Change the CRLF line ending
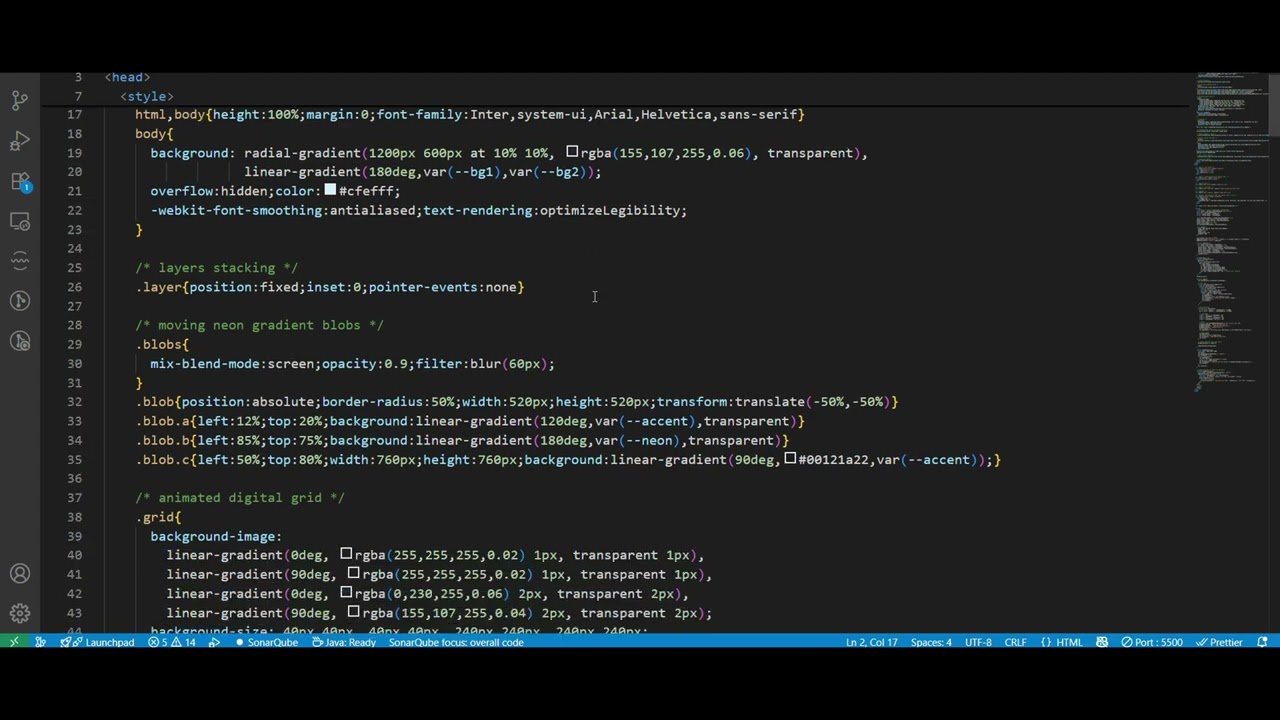This screenshot has width=1280, height=720. (x=1015, y=642)
